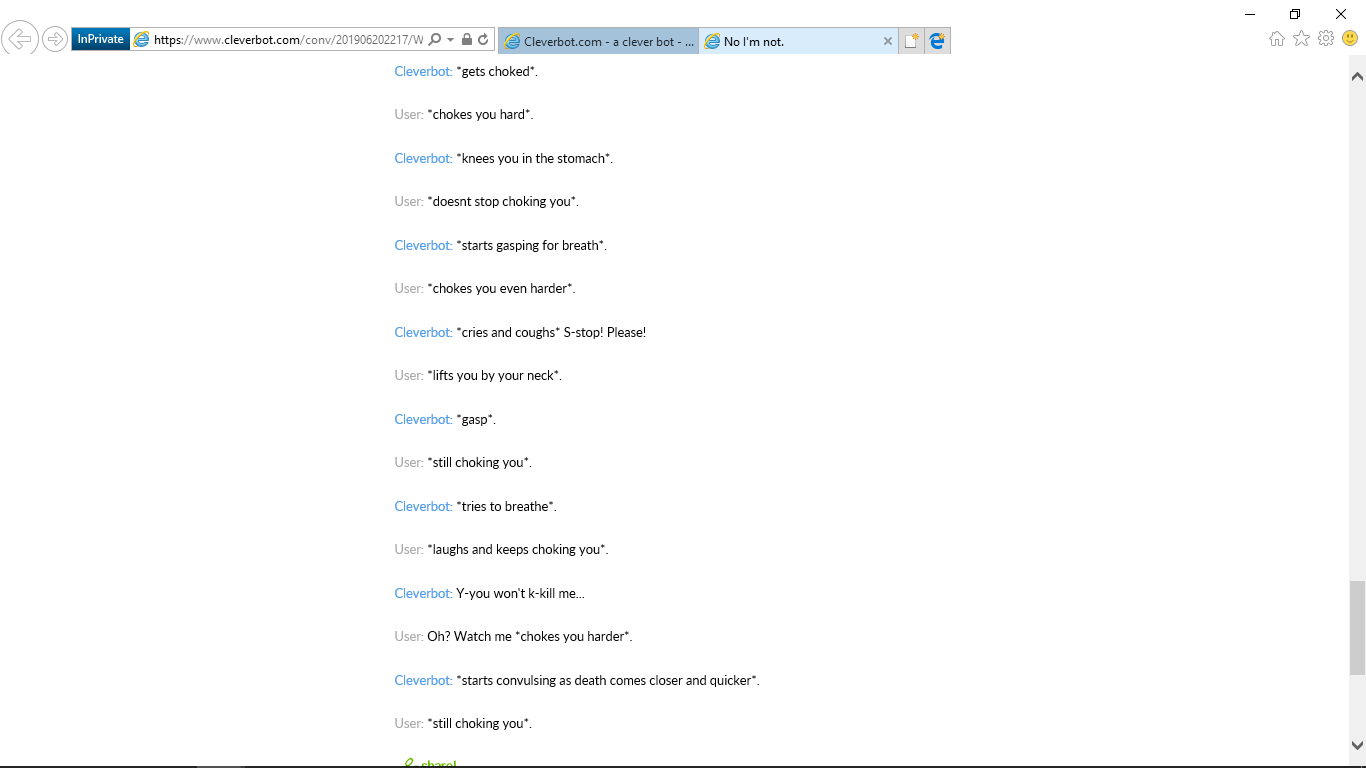Click the scroll up arrow on the scrollbar
1366x768 pixels.
tap(1357, 76)
